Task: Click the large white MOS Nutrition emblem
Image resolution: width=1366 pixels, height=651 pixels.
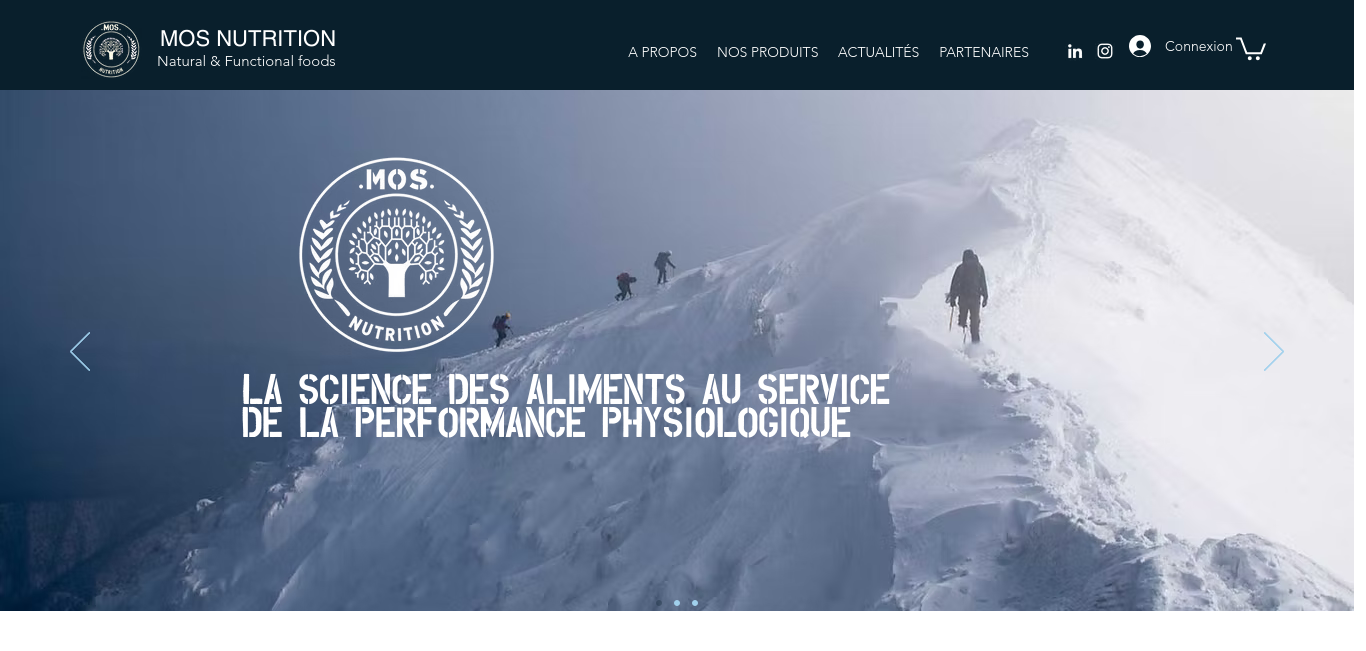Action: (x=396, y=254)
